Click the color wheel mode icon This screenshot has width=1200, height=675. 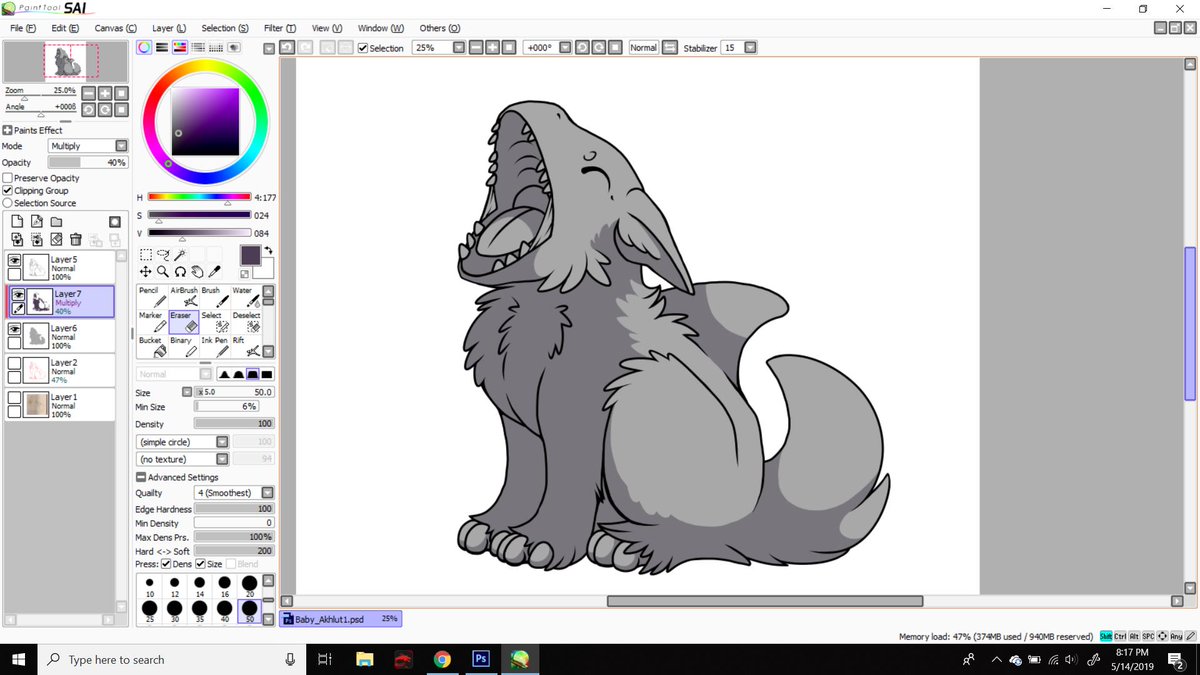[144, 47]
